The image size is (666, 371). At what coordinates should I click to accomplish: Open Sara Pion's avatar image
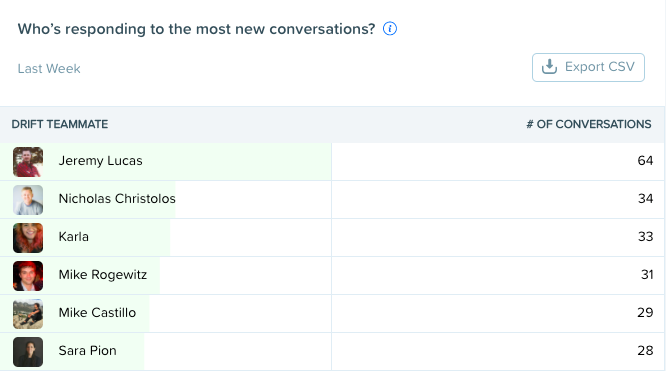(28, 352)
